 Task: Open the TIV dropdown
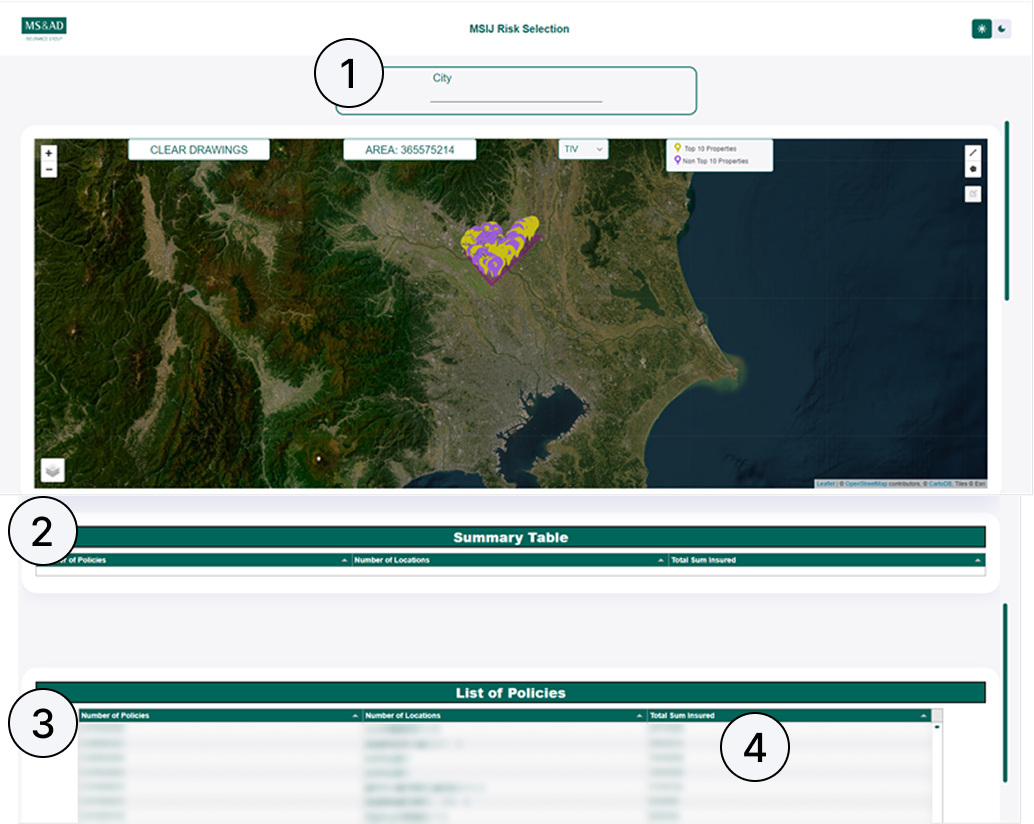click(583, 149)
